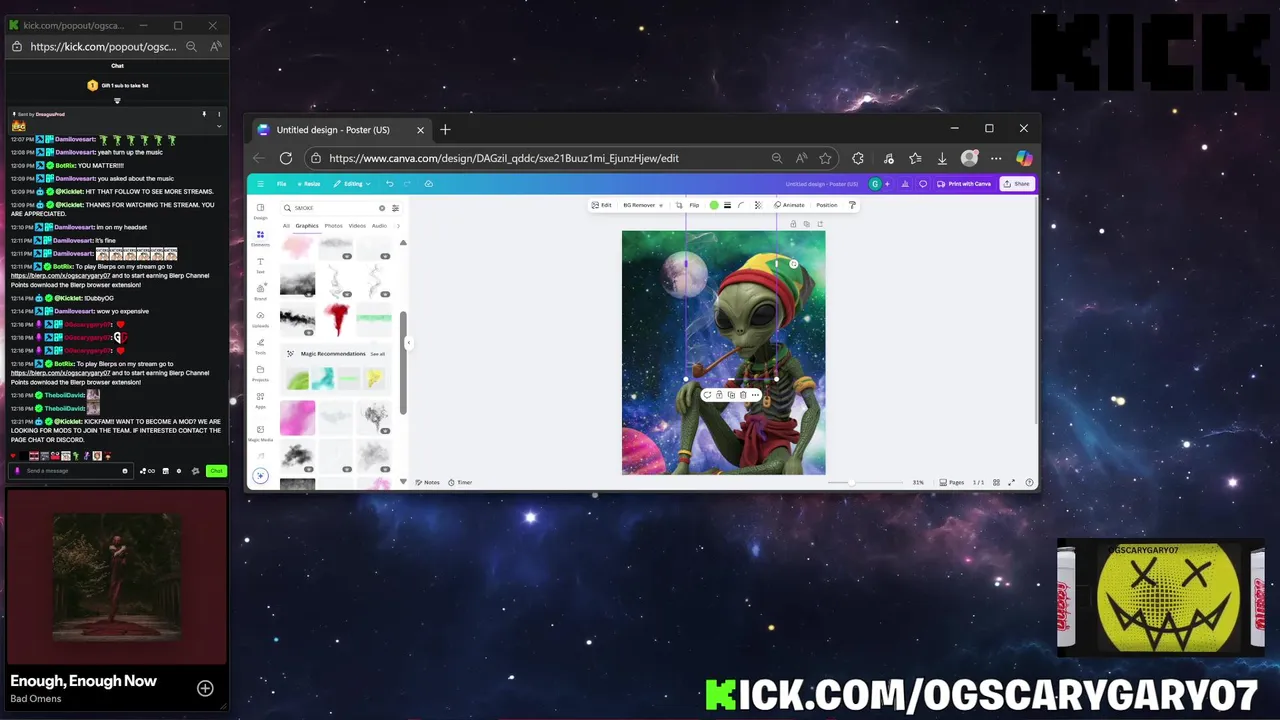Image resolution: width=1280 pixels, height=720 pixels.
Task: Click the Animate button
Action: tap(789, 205)
